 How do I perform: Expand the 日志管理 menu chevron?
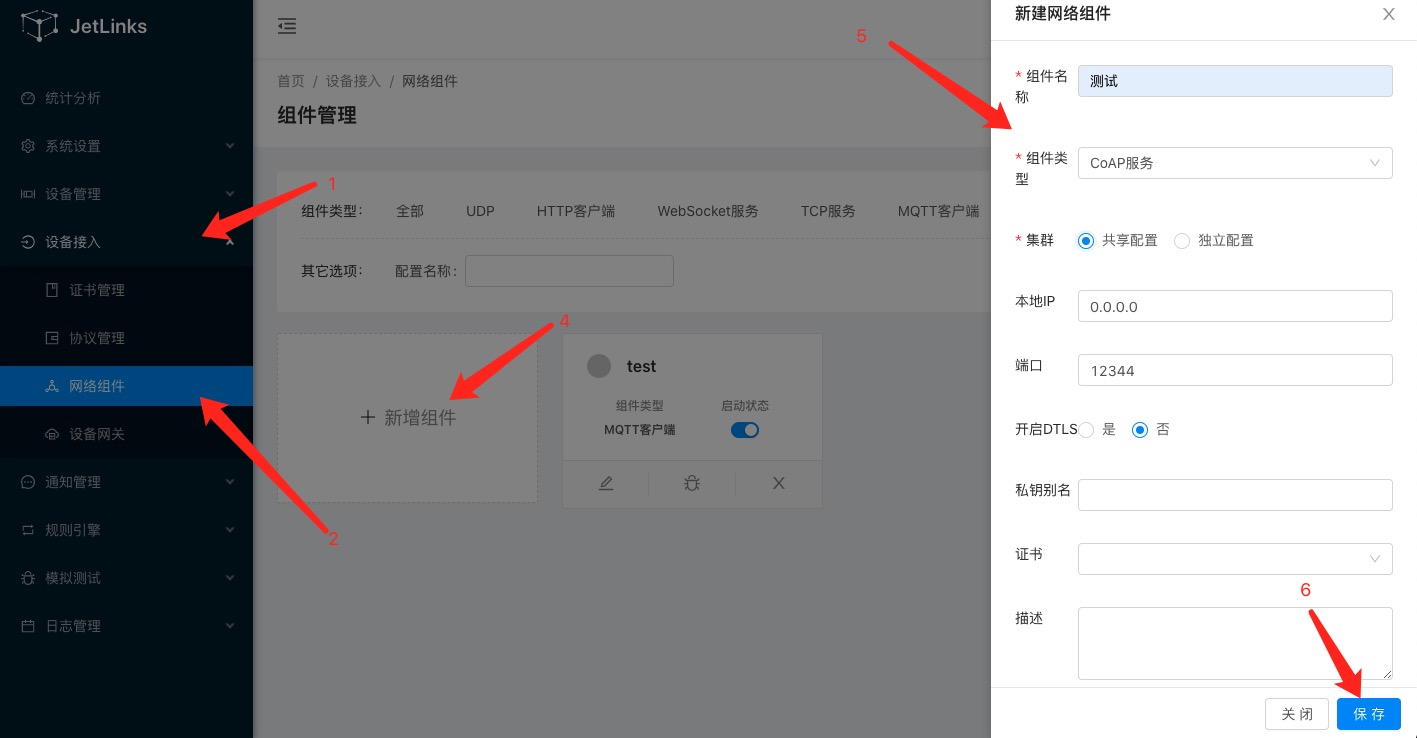230,626
